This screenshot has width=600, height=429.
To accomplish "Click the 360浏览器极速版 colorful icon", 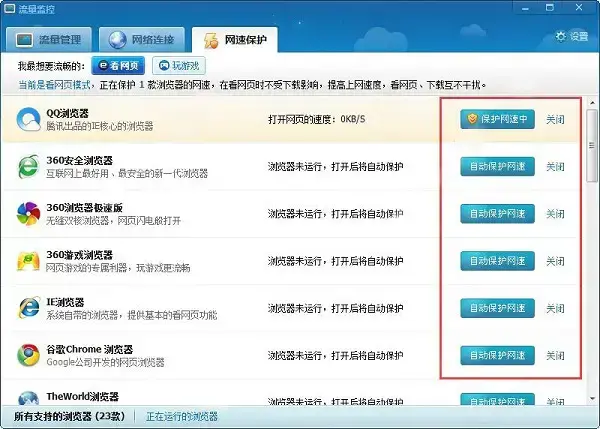I will tap(28, 214).
